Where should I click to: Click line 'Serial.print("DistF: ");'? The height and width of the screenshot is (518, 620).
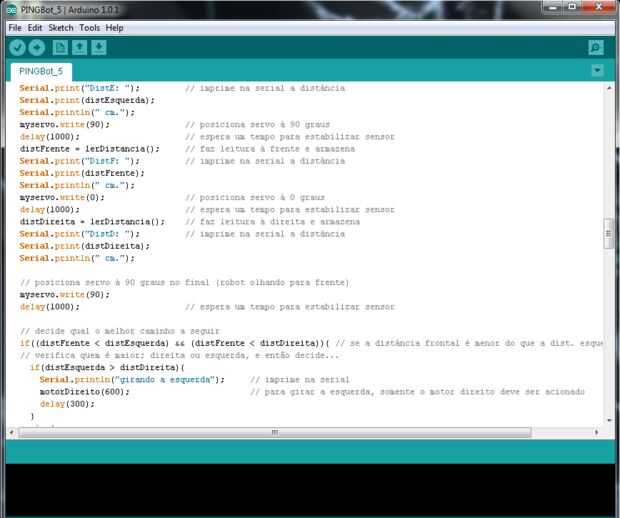coord(79,161)
